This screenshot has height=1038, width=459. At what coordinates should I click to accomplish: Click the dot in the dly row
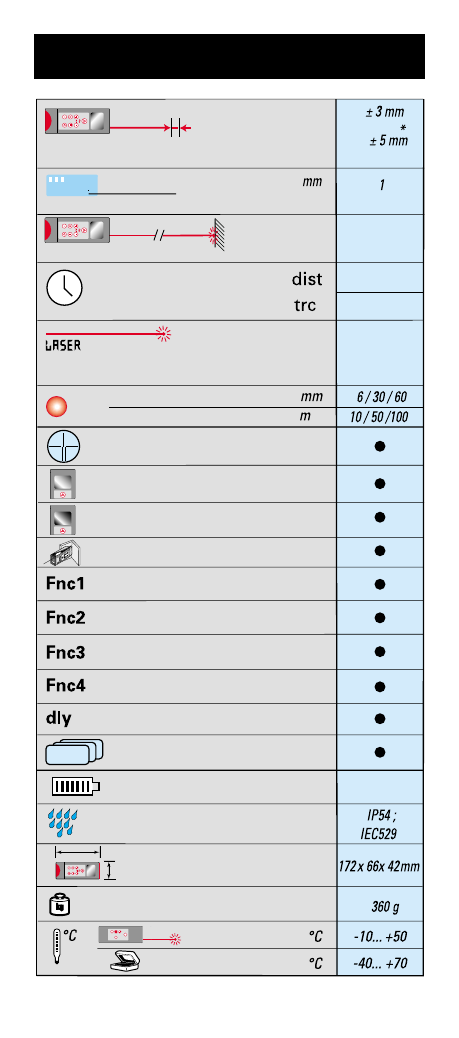pyautogui.click(x=380, y=718)
